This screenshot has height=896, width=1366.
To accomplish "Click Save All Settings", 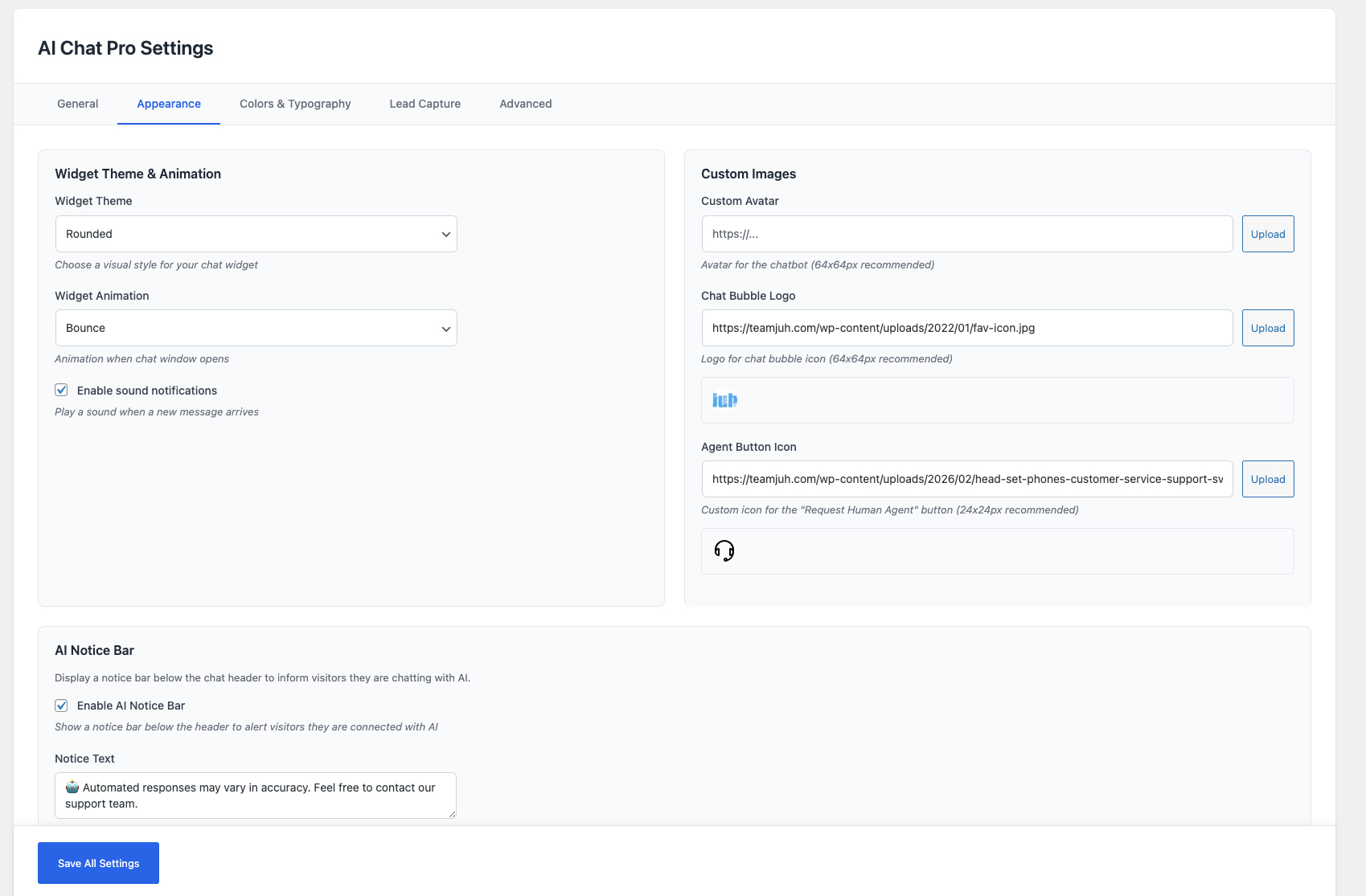I will coord(98,862).
